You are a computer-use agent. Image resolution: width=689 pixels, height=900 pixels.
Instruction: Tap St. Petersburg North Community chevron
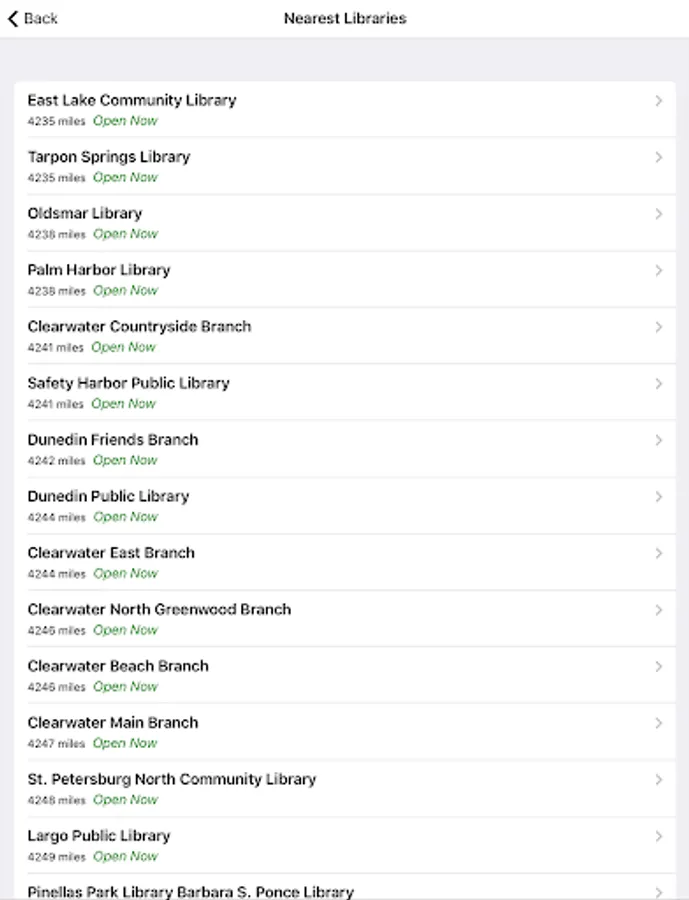659,780
